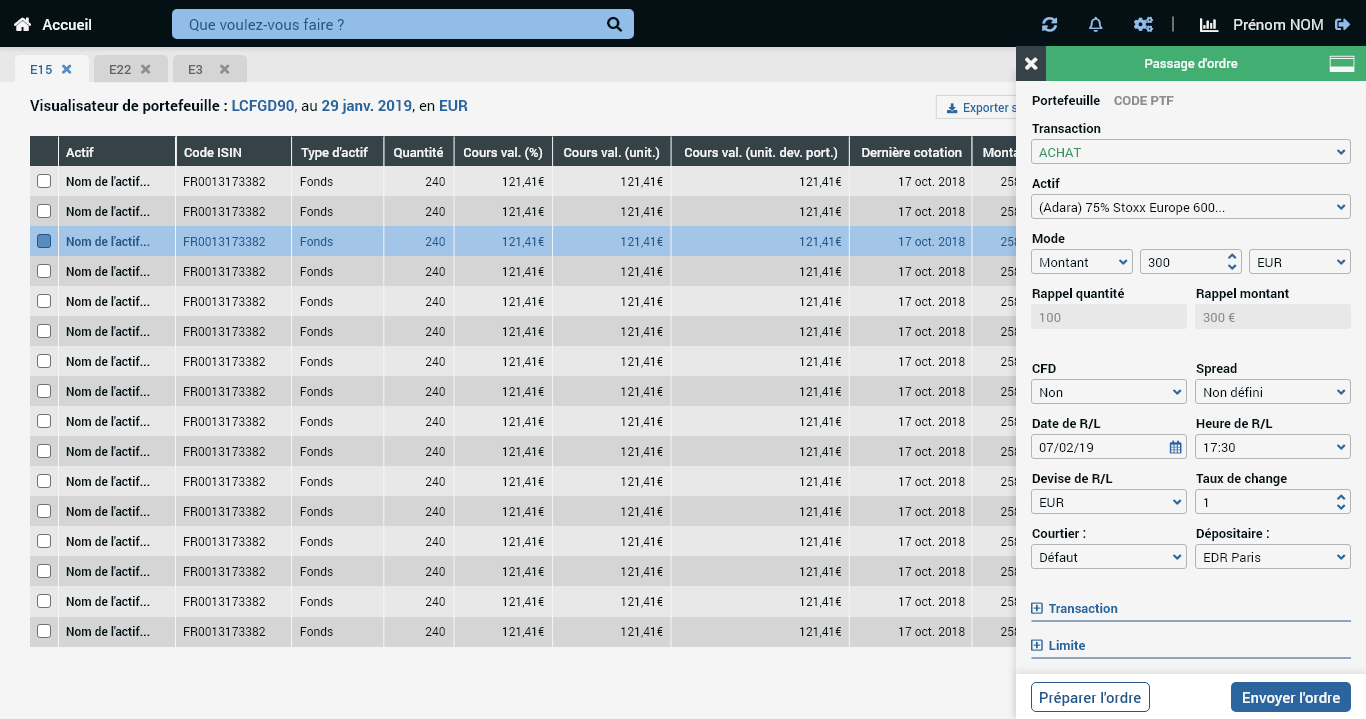This screenshot has width=1366, height=719.
Task: Click the logout icon beside Prénom NOM
Action: [1343, 24]
